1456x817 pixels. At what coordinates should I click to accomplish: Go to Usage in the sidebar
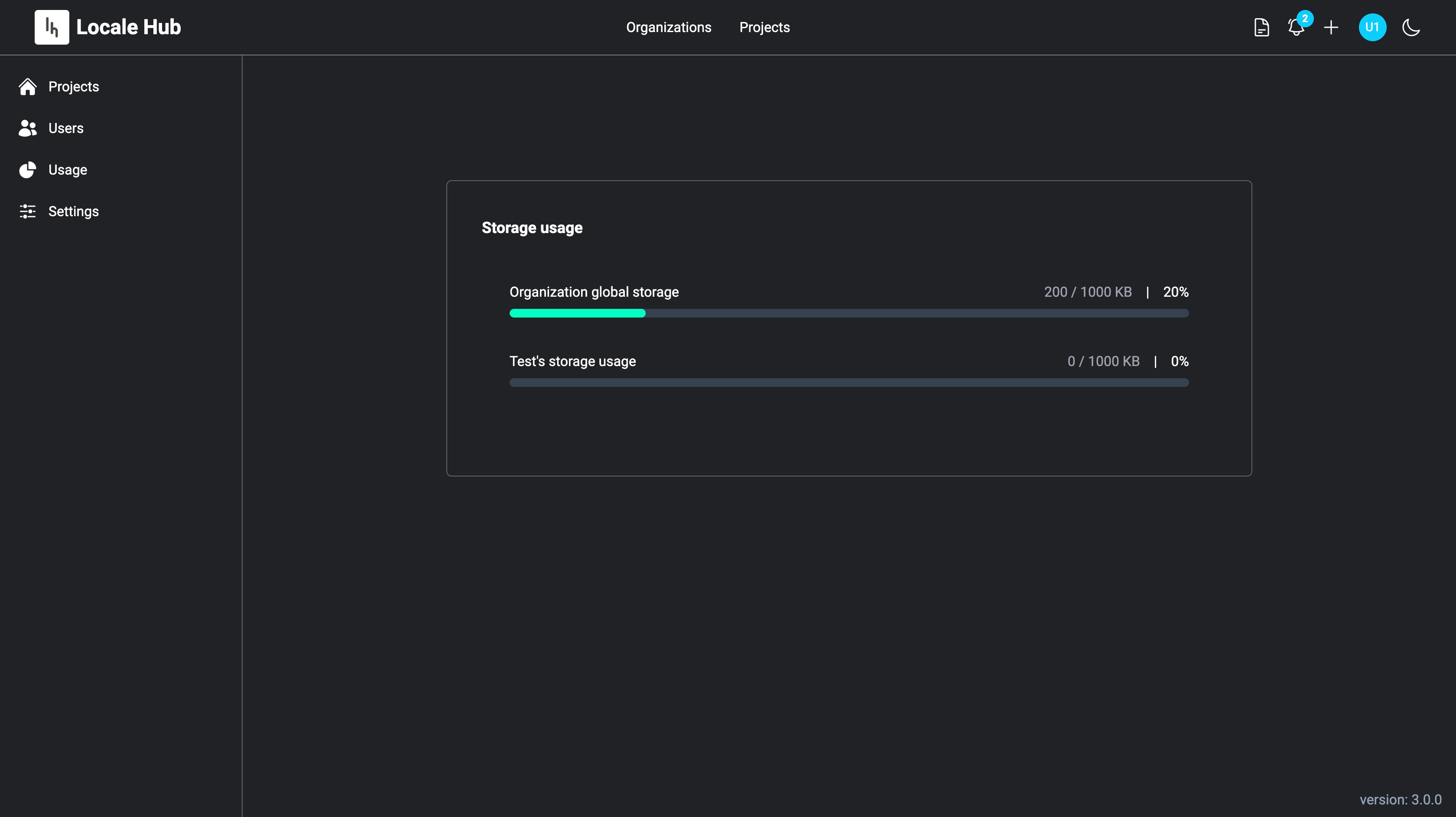67,169
